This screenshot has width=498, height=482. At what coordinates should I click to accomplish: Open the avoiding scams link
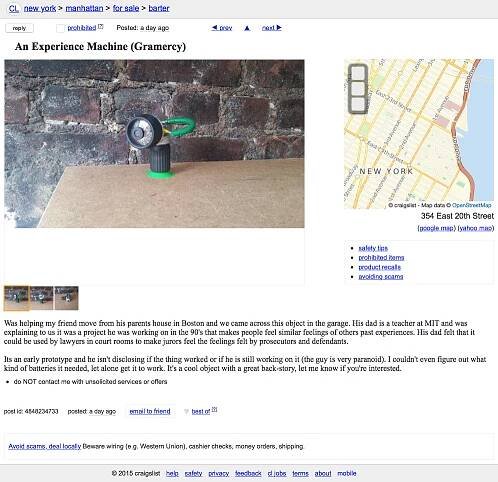click(381, 277)
